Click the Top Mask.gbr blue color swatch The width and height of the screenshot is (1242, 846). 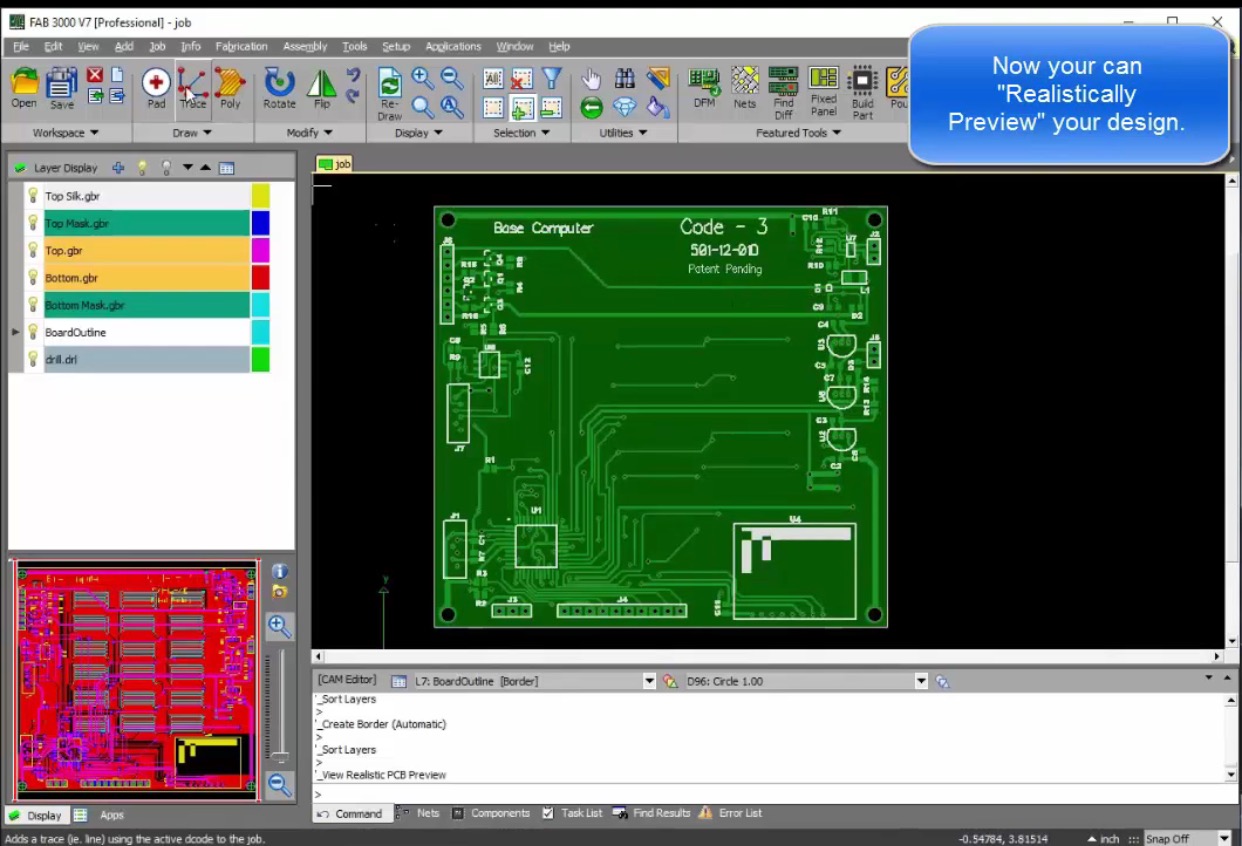pyautogui.click(x=260, y=223)
